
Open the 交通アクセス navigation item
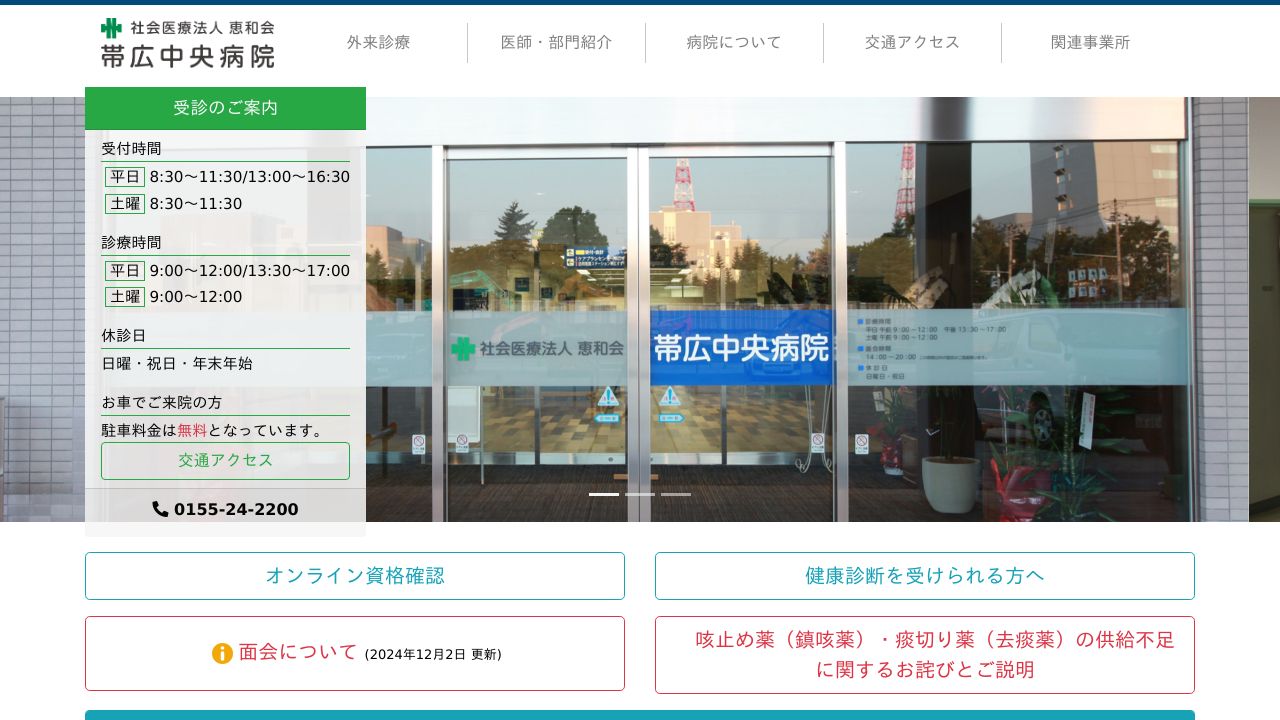(x=911, y=42)
